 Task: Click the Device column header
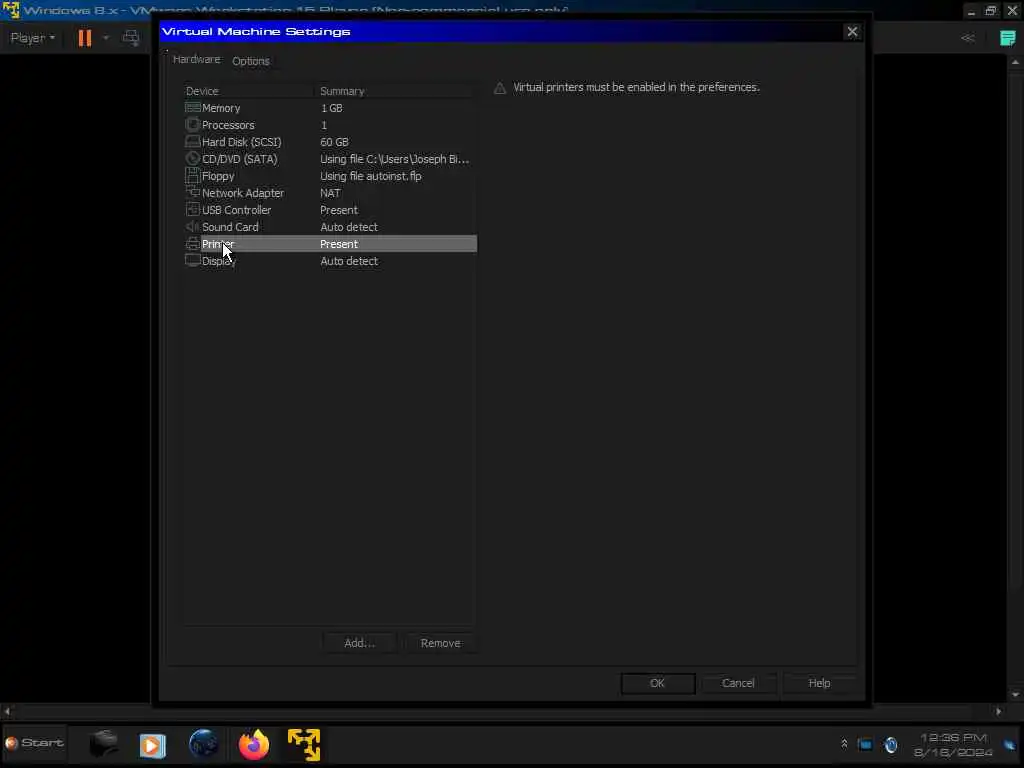(x=248, y=91)
